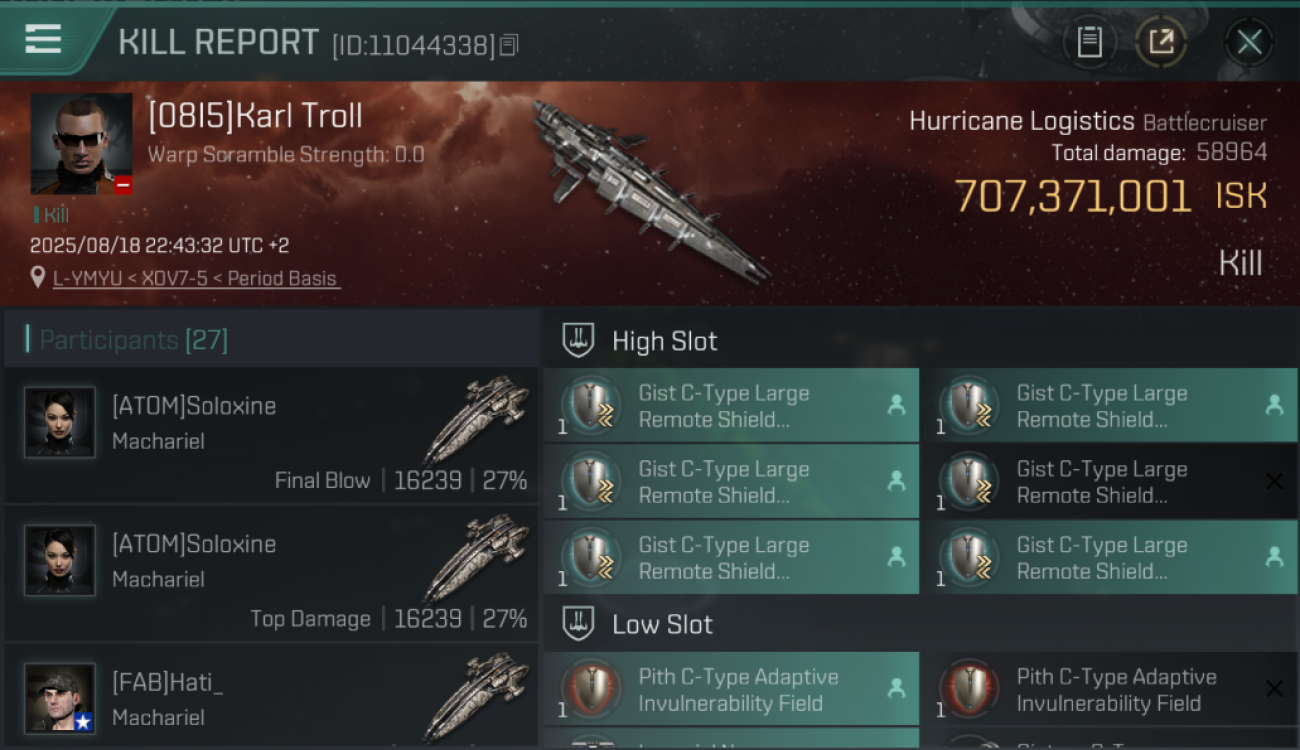Close the kill report window
Image resolution: width=1300 pixels, height=750 pixels.
[1249, 42]
